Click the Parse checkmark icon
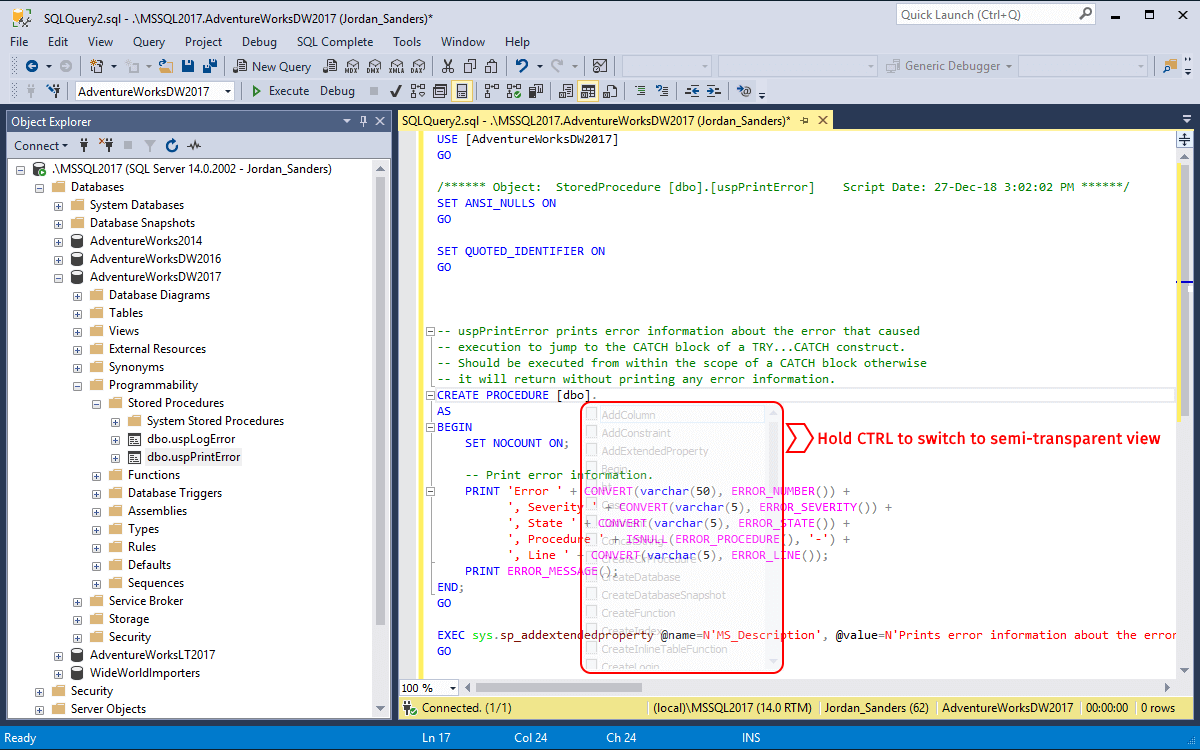This screenshot has height=750, width=1200. 396,91
